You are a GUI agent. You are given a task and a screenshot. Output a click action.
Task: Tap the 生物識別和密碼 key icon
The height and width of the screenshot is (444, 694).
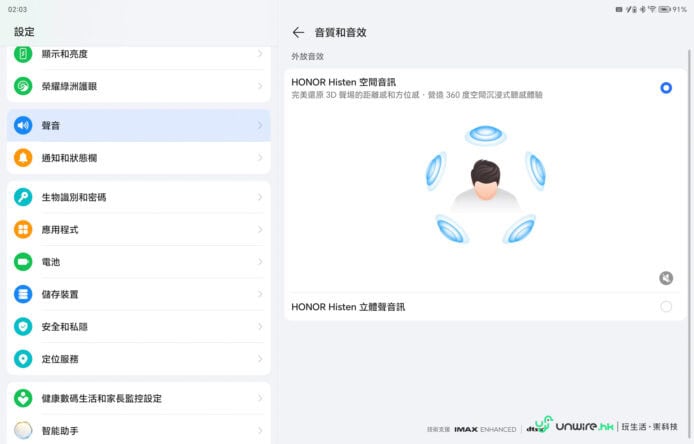23,197
